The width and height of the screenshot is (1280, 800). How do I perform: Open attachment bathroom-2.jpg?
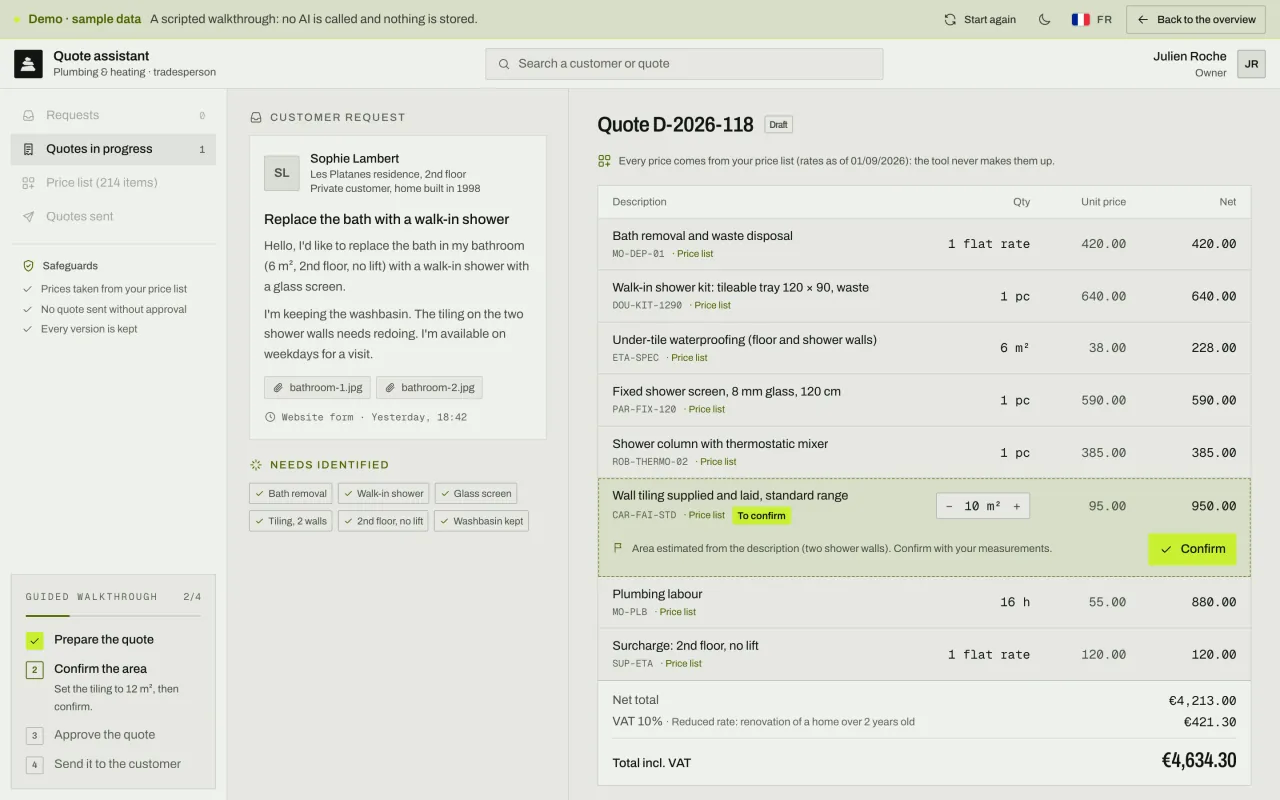point(429,387)
